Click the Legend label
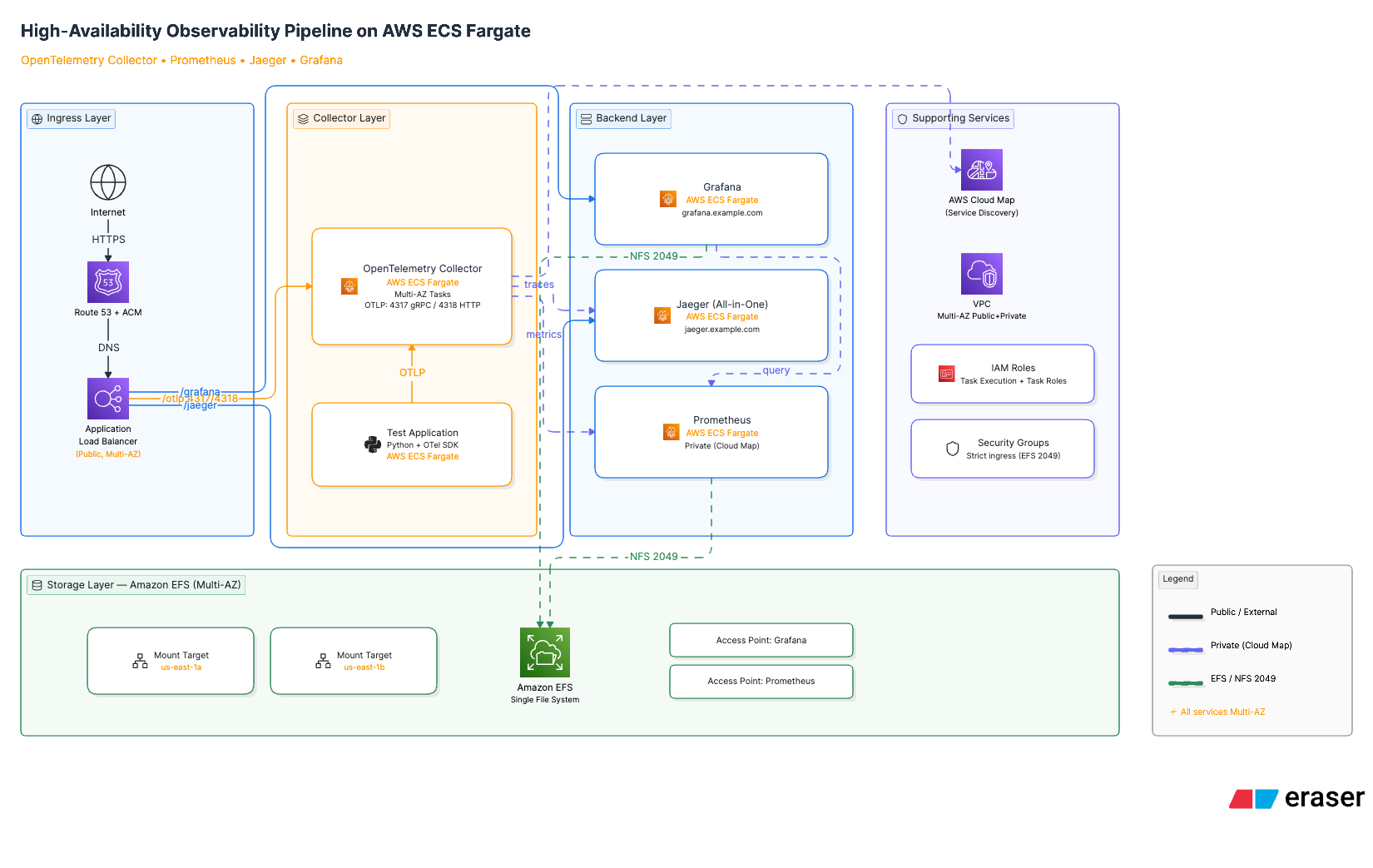The height and width of the screenshot is (868, 1373). click(1178, 578)
